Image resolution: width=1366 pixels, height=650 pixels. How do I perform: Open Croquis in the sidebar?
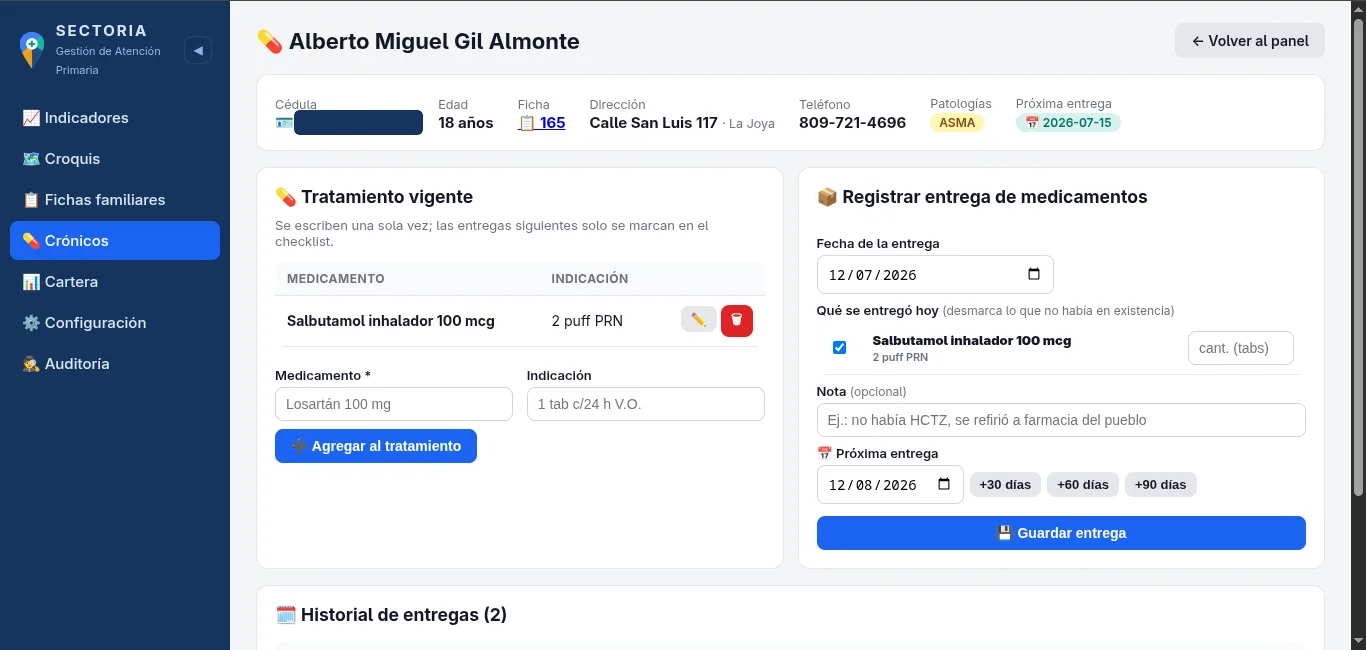coord(115,159)
